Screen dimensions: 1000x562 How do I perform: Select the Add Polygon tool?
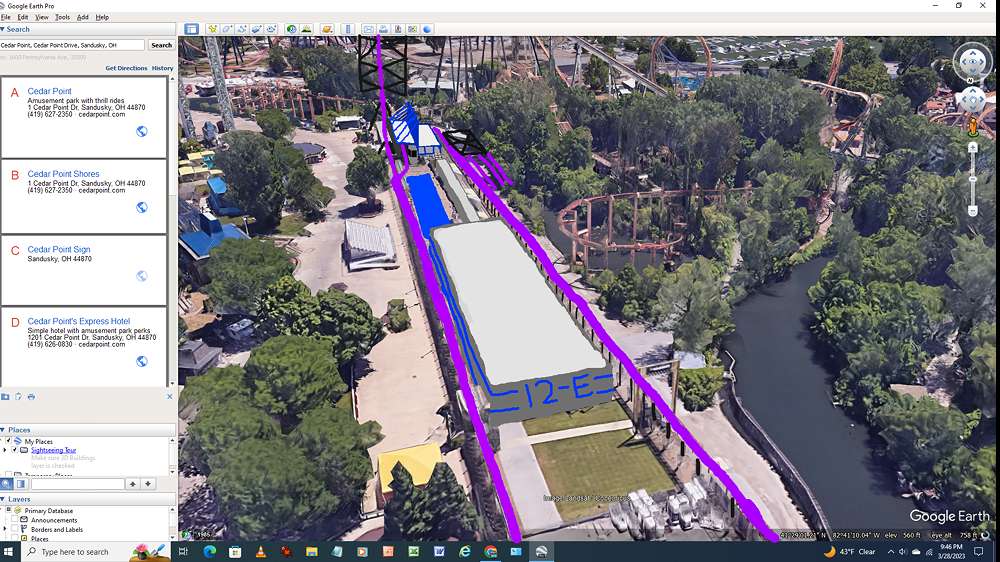point(227,29)
